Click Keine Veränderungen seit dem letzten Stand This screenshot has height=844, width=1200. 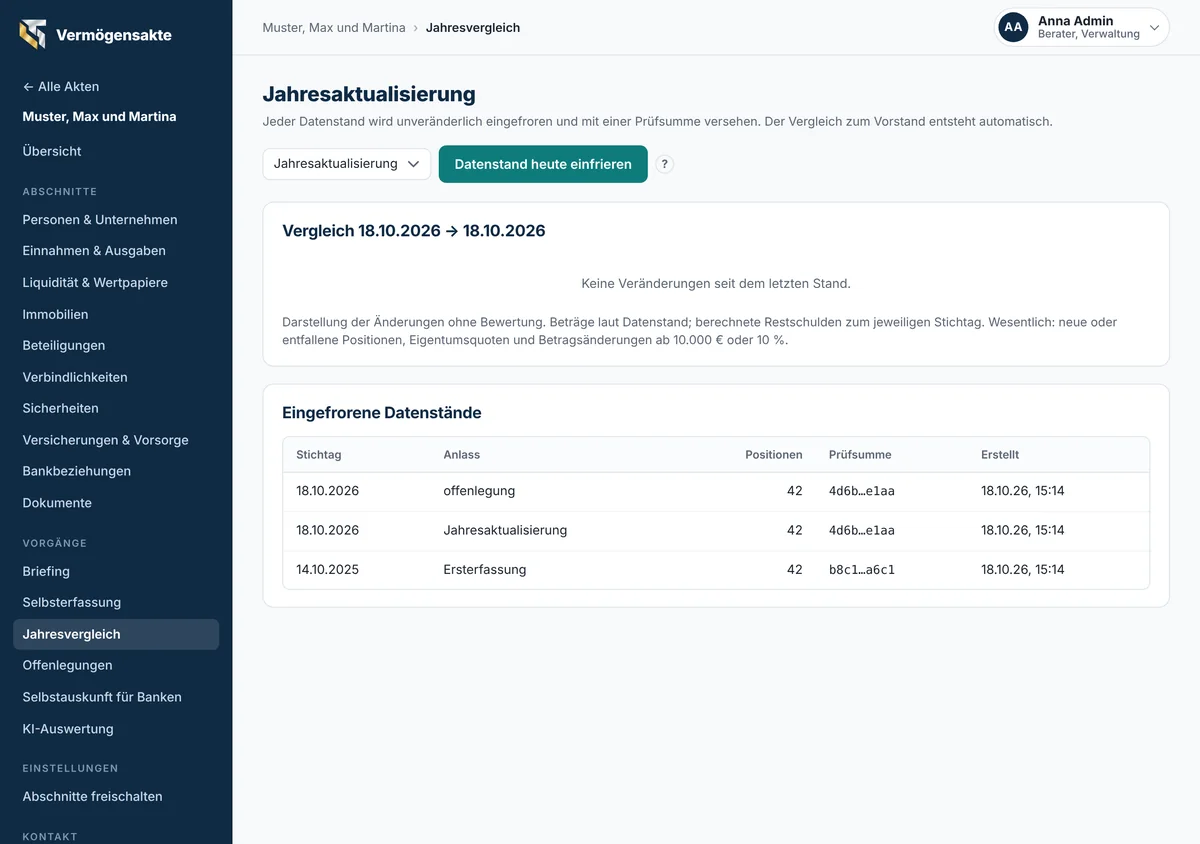(x=716, y=283)
